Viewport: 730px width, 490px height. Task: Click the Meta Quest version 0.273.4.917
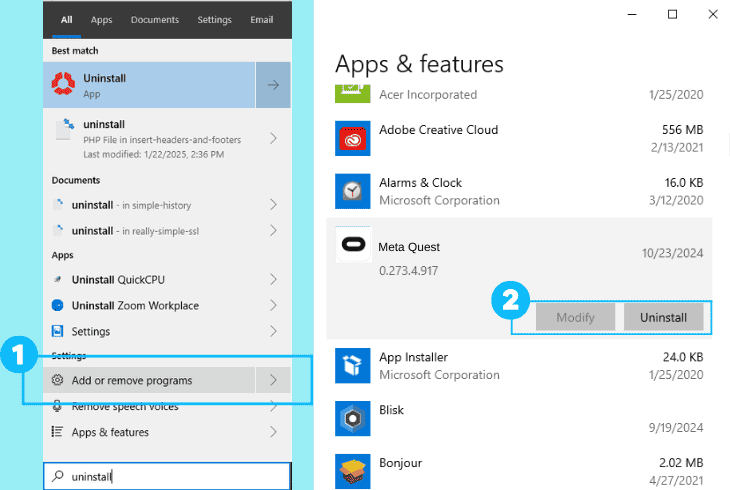click(x=408, y=271)
